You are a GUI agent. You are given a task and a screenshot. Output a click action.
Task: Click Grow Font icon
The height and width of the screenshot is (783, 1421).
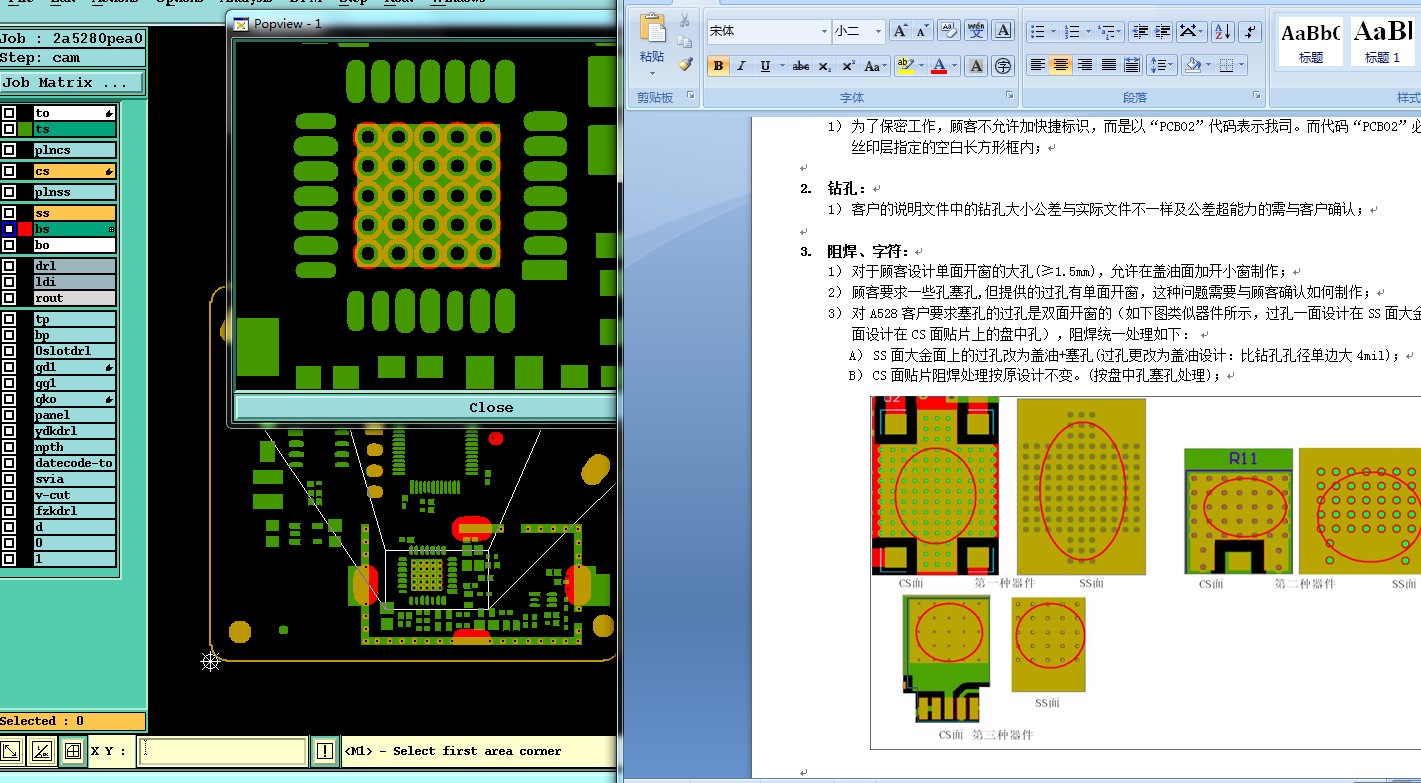point(900,31)
